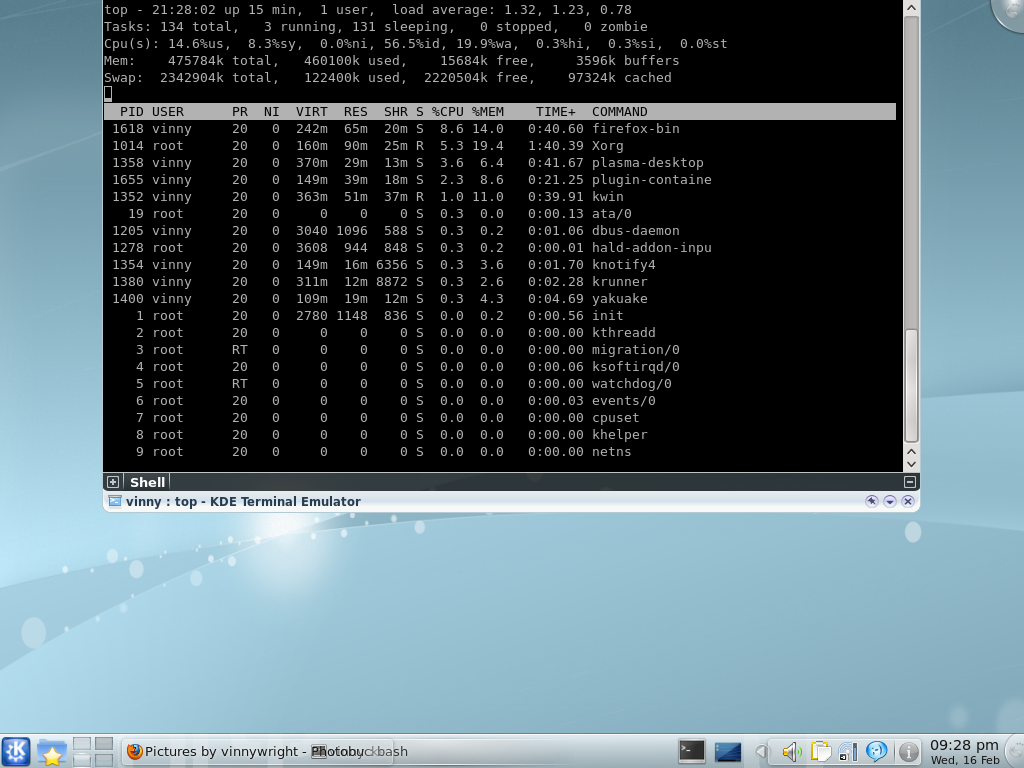This screenshot has height=768, width=1024.
Task: Click the blue desktop screen icon in panel
Action: (728, 752)
